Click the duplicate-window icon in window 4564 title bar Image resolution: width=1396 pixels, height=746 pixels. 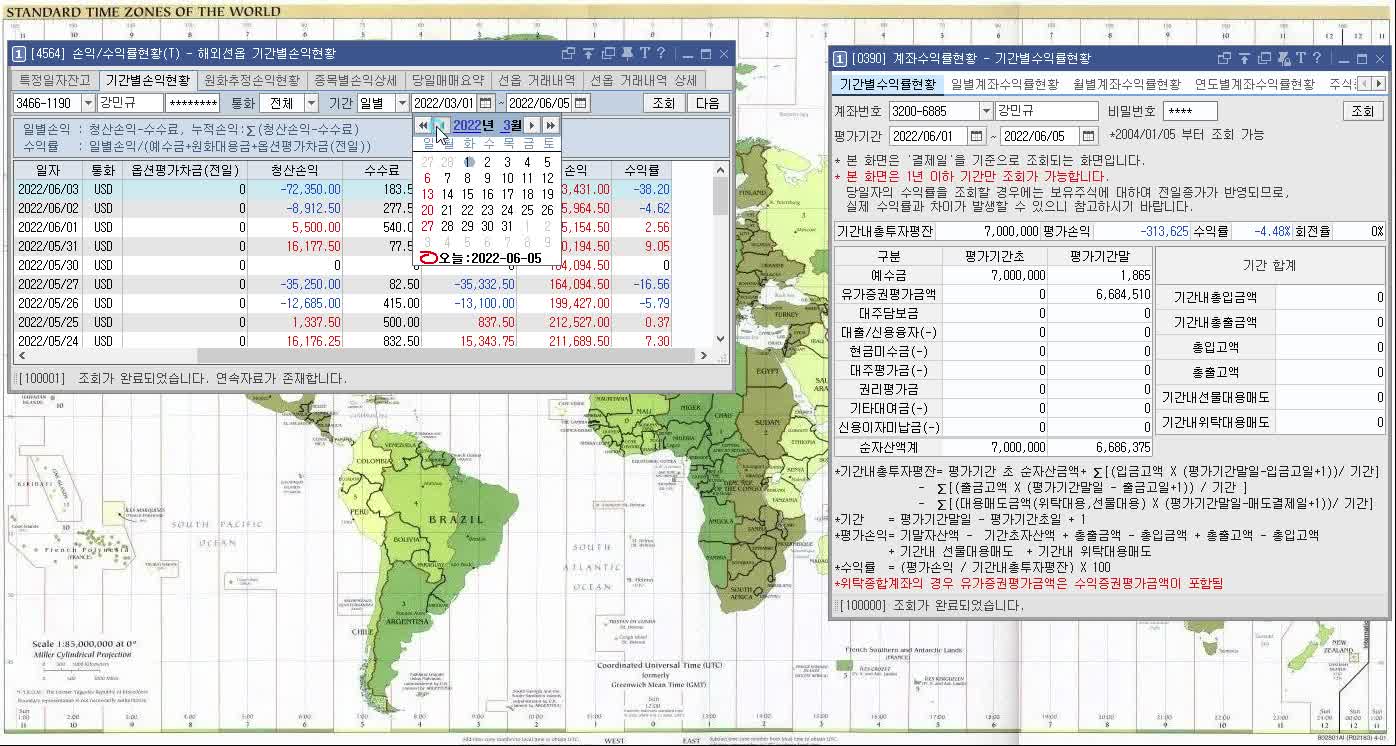607,54
